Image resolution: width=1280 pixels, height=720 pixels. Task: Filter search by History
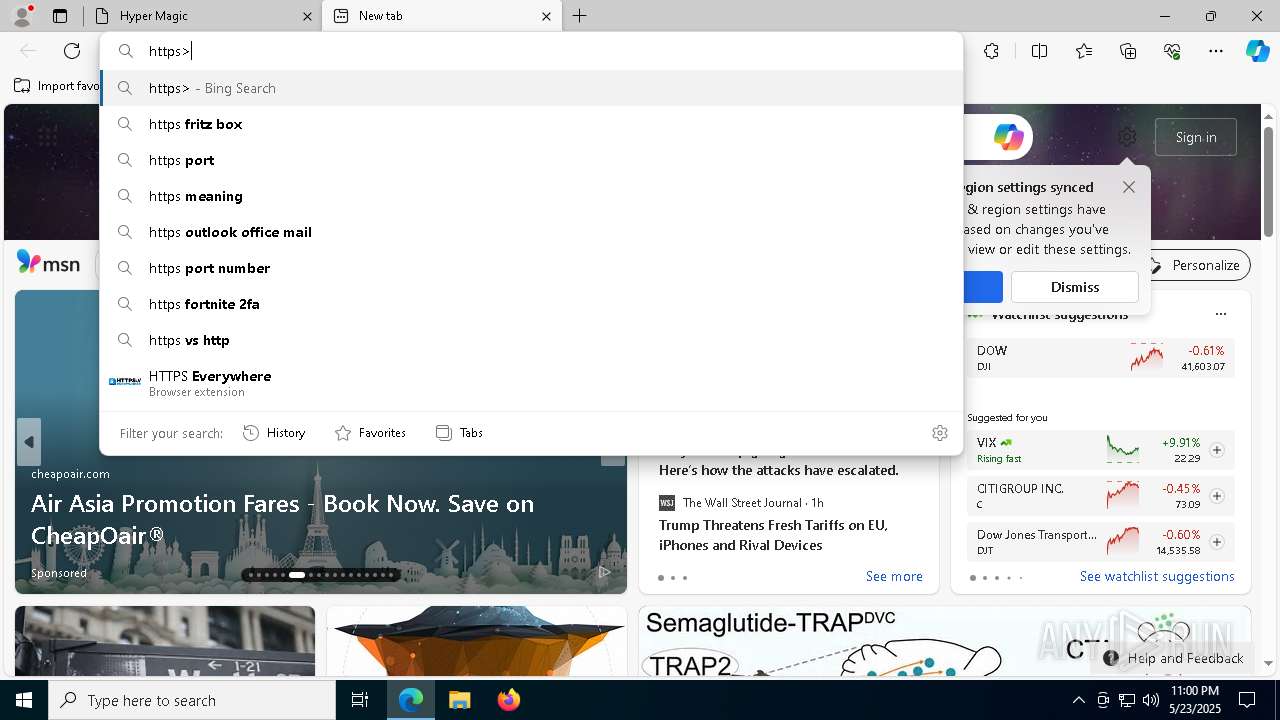click(274, 433)
